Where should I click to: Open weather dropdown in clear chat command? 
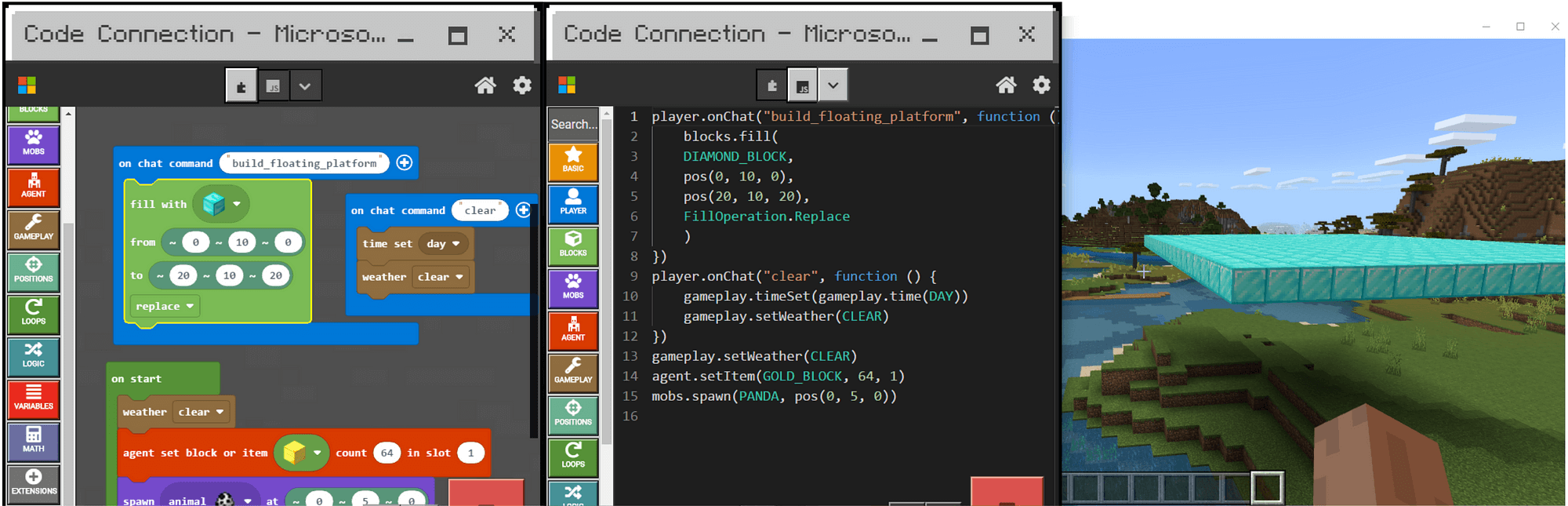[x=440, y=277]
